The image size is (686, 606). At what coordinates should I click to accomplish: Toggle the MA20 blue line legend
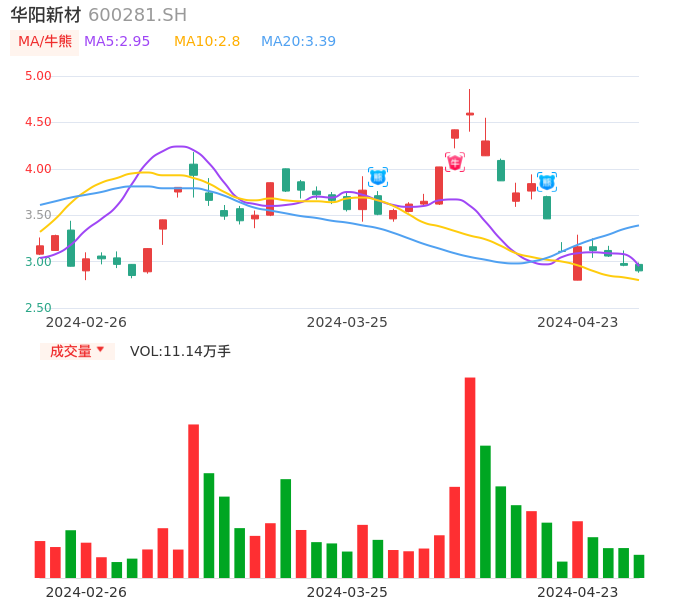(298, 42)
